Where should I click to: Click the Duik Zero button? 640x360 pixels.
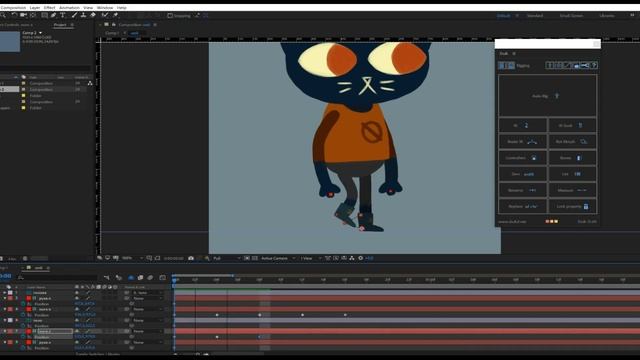522,174
